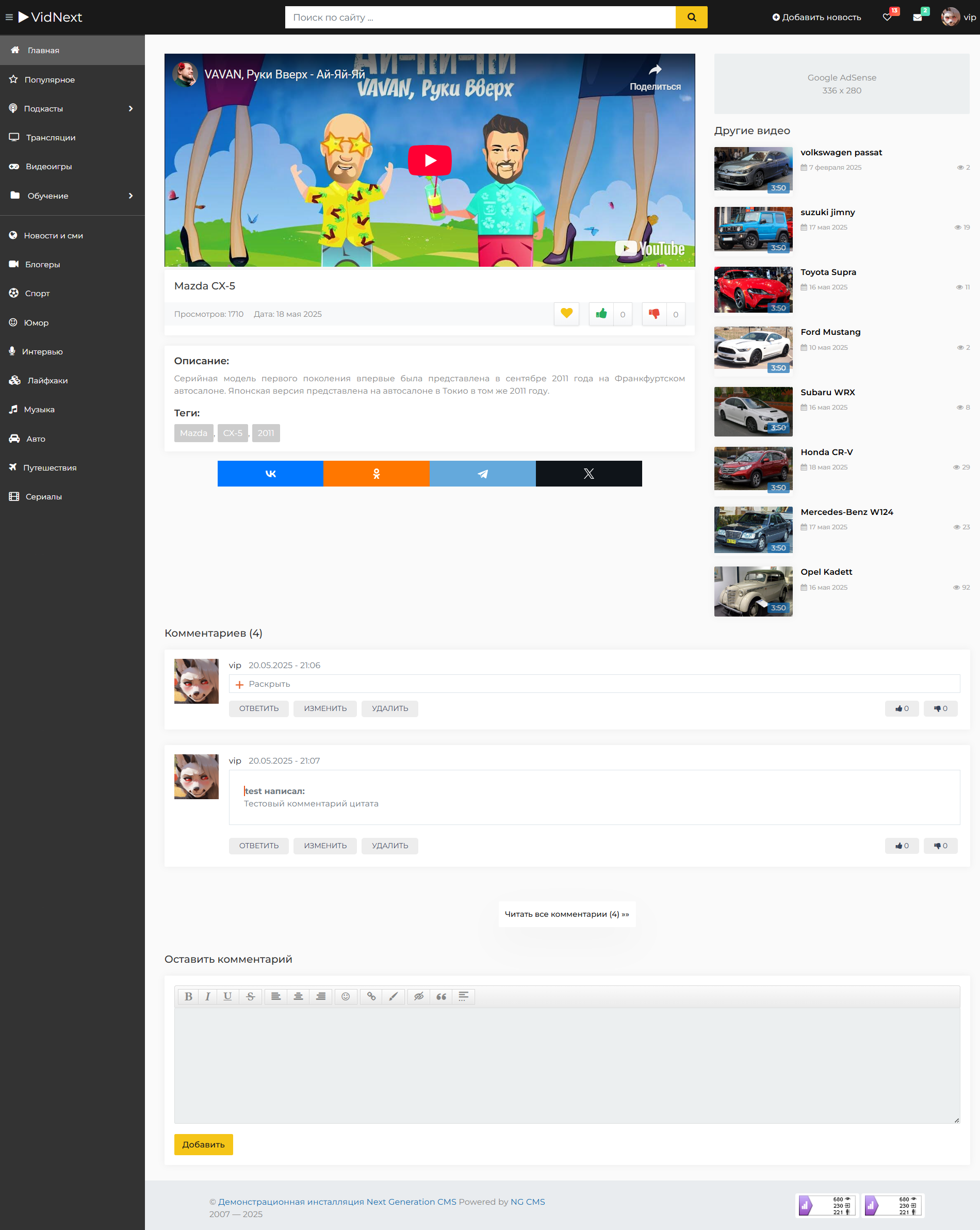980x1230 pixels.
Task: Expand the Обучение submenu chevron
Action: (x=130, y=196)
